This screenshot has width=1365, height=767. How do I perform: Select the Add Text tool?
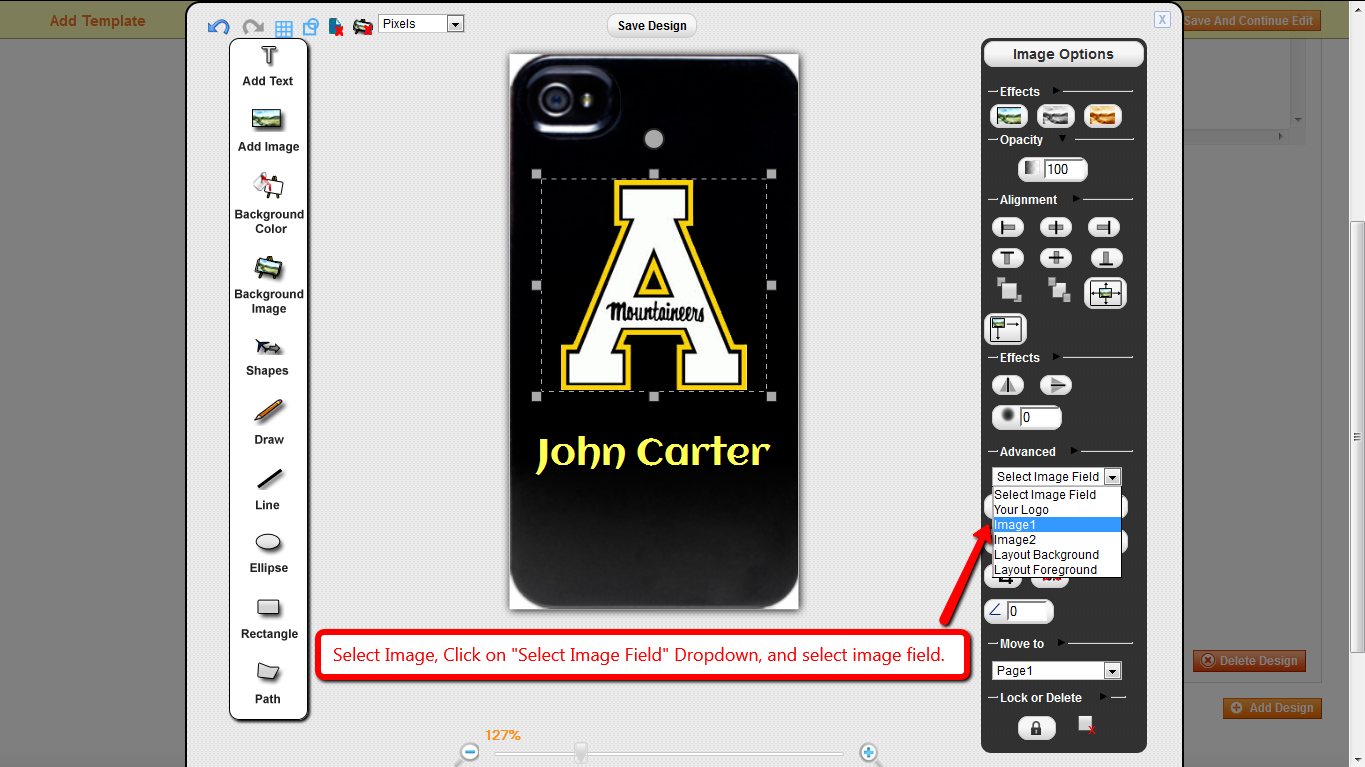click(268, 67)
